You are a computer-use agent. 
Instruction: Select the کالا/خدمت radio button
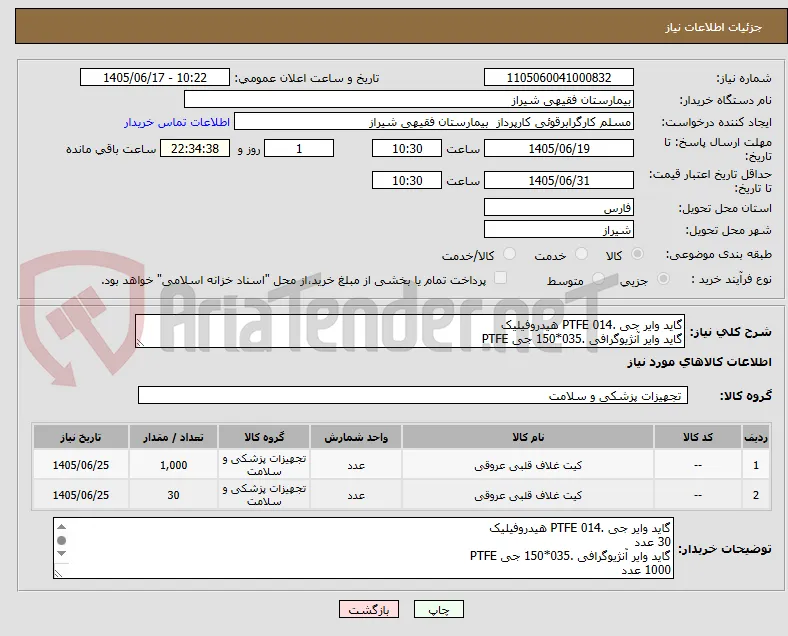point(510,254)
